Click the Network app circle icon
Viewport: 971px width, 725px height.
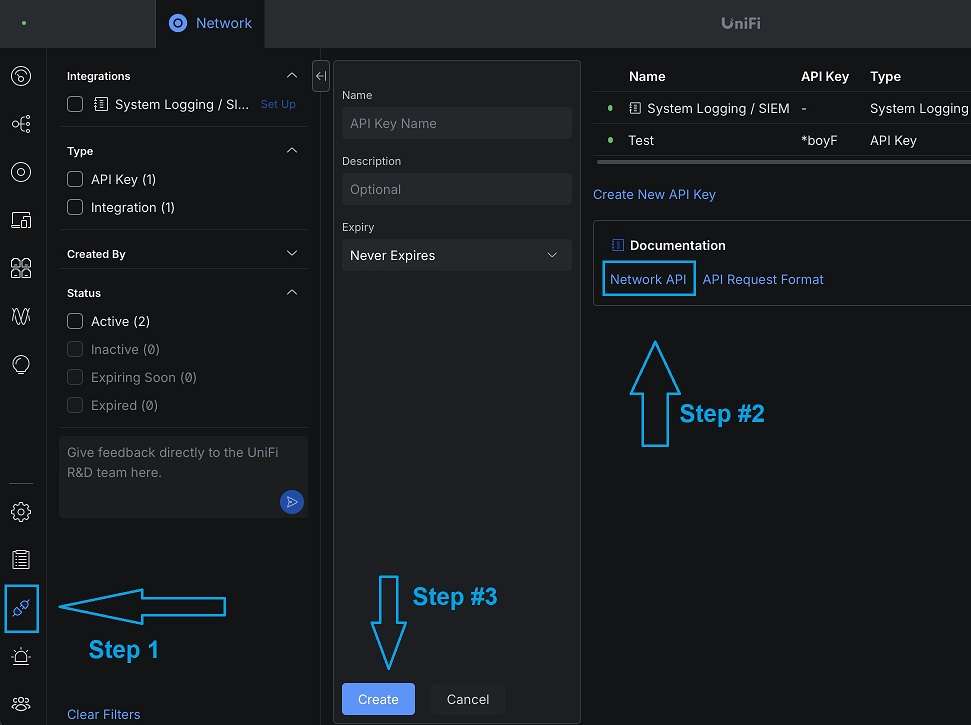178,24
